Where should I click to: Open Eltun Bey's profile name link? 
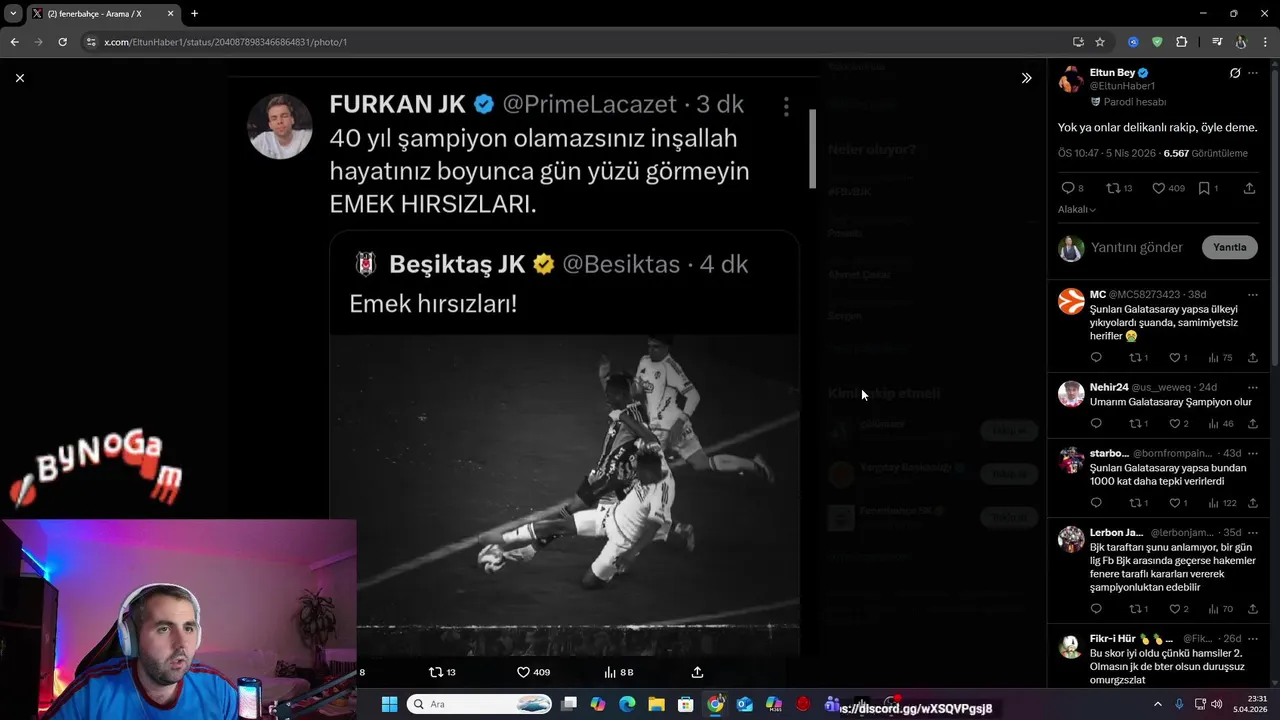(1112, 73)
